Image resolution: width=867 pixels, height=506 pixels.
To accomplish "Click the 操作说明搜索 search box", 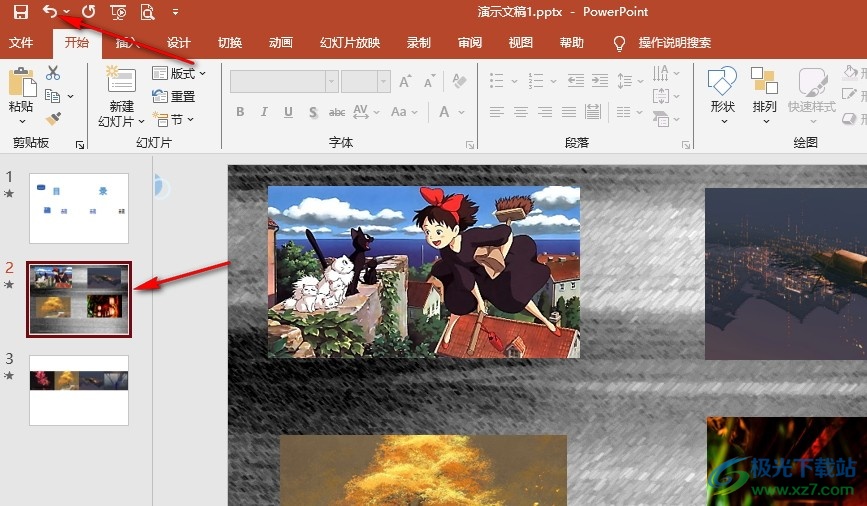I will pos(674,43).
